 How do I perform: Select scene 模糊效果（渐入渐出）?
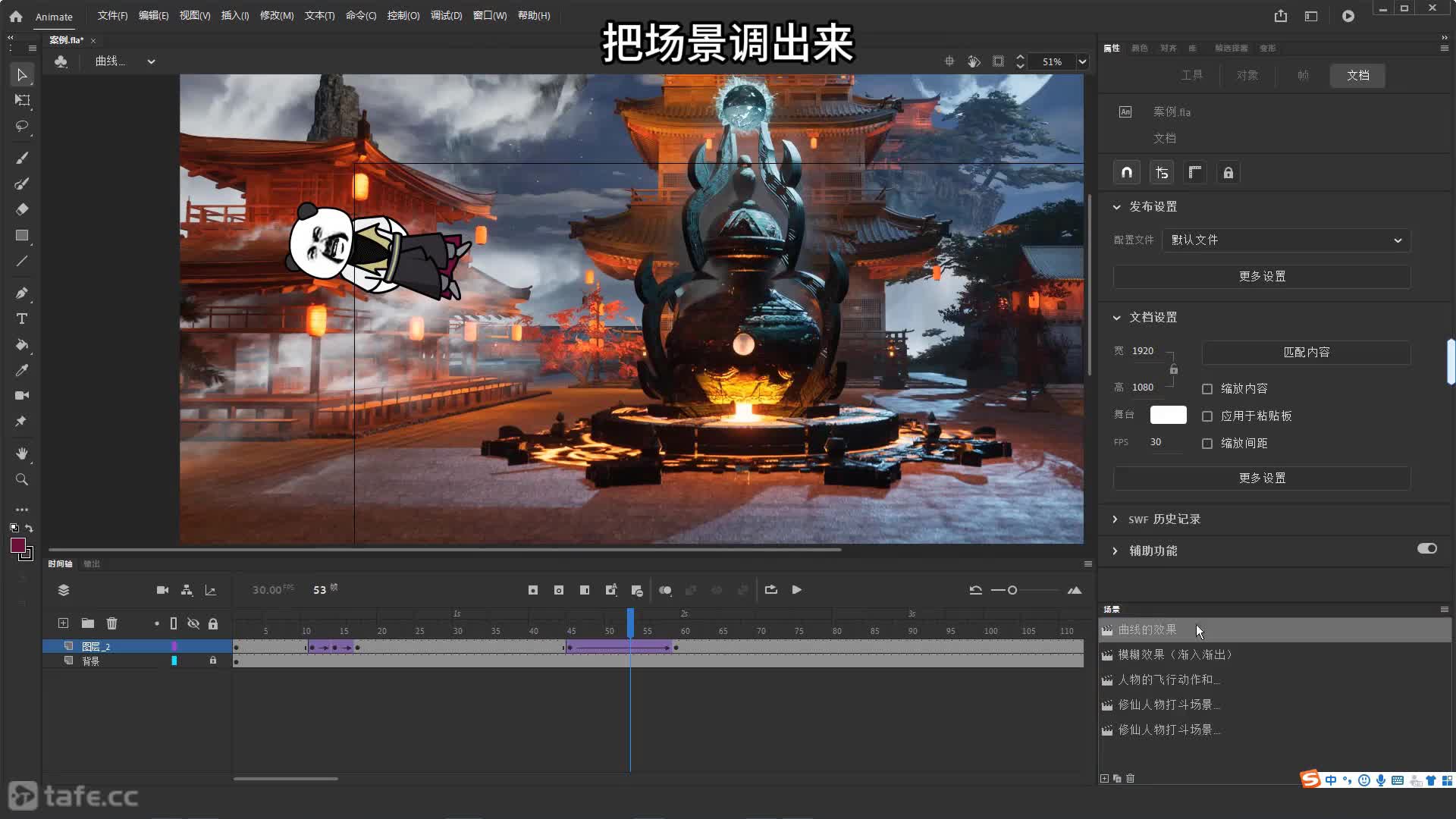1275,654
